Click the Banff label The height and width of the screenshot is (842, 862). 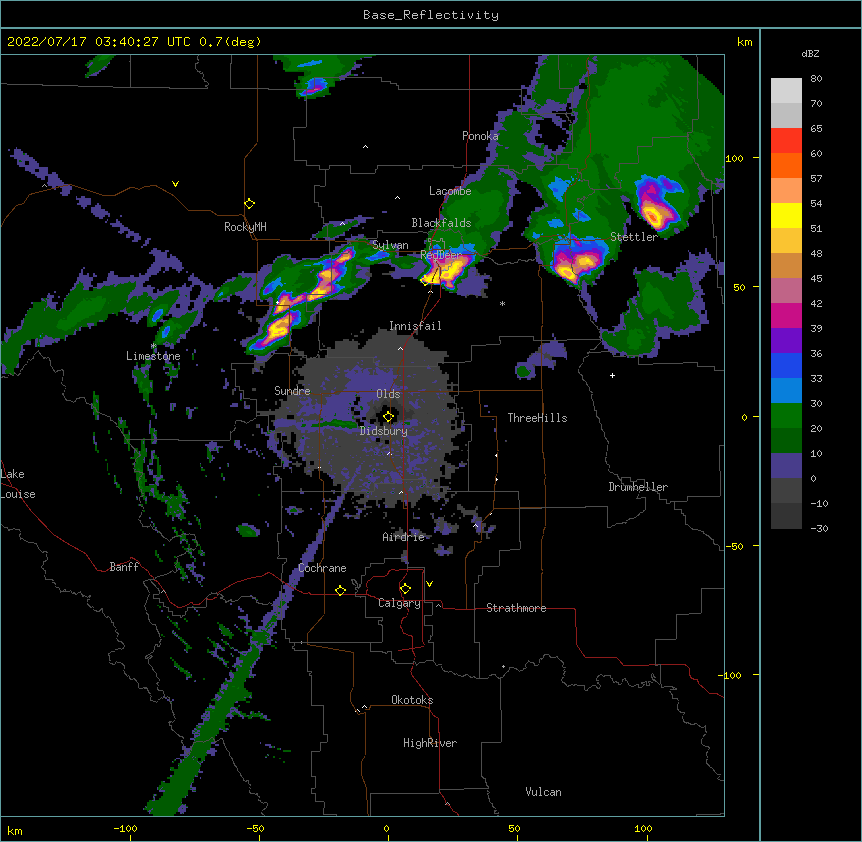[124, 567]
